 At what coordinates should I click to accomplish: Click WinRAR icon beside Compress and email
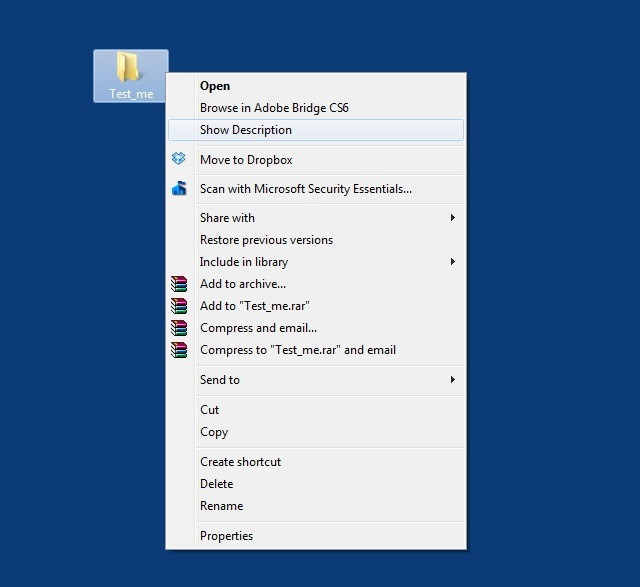[x=179, y=328]
